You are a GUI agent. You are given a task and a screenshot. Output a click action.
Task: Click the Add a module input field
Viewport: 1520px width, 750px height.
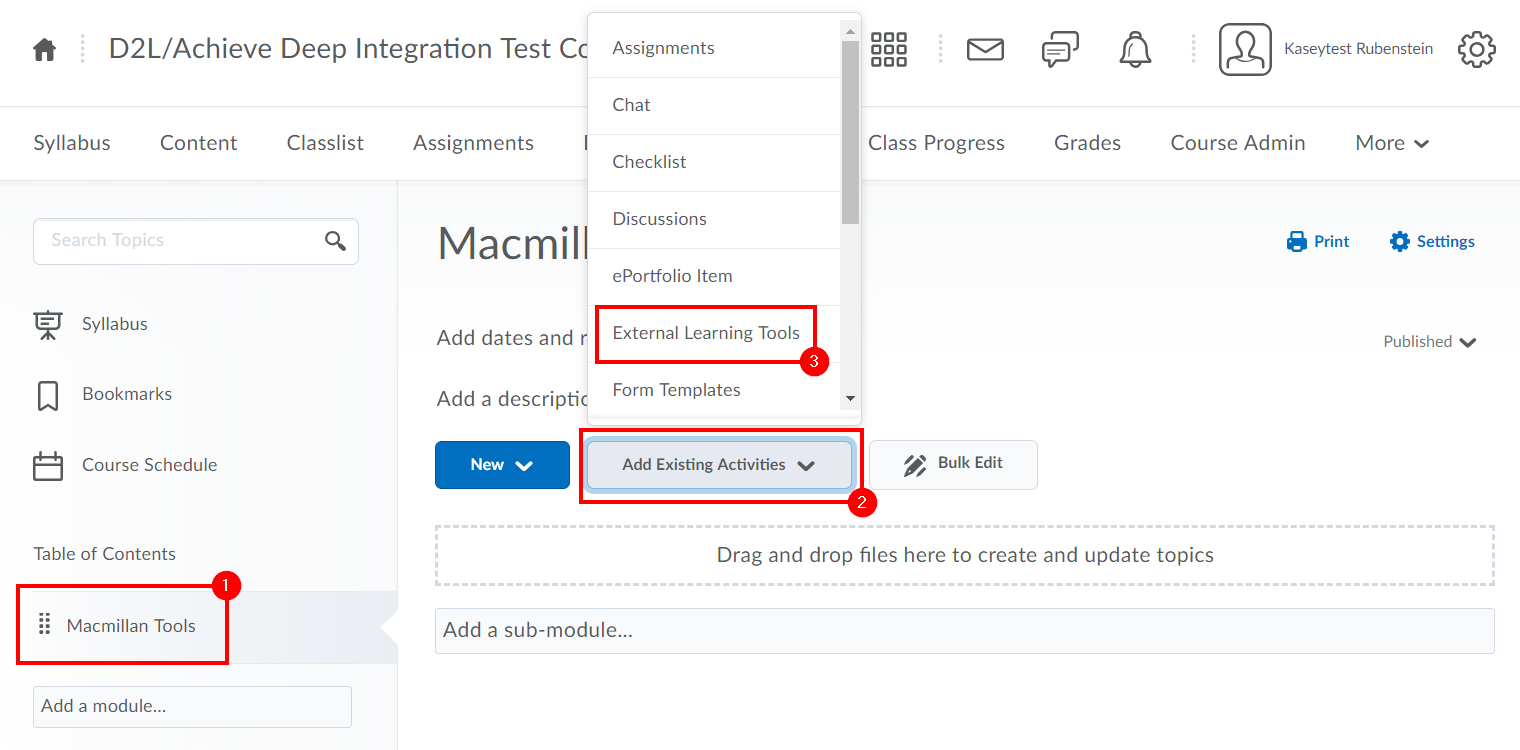coord(192,706)
